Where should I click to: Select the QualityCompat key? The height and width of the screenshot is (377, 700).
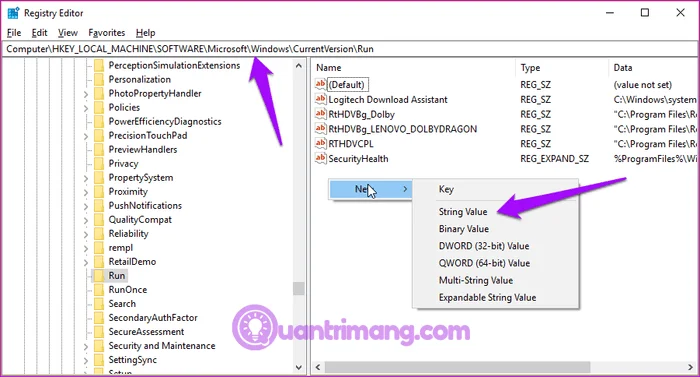tap(140, 220)
